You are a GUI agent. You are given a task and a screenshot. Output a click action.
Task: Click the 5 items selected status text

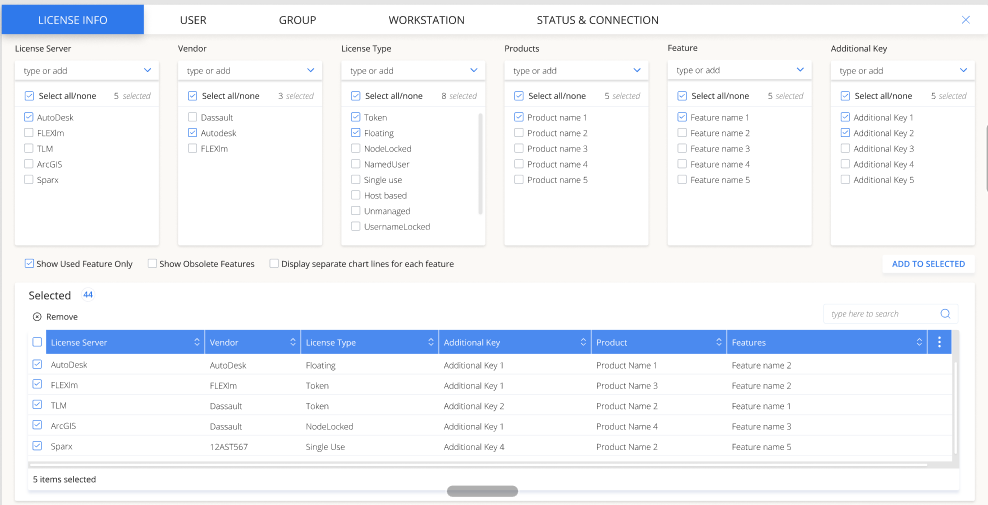coord(64,479)
